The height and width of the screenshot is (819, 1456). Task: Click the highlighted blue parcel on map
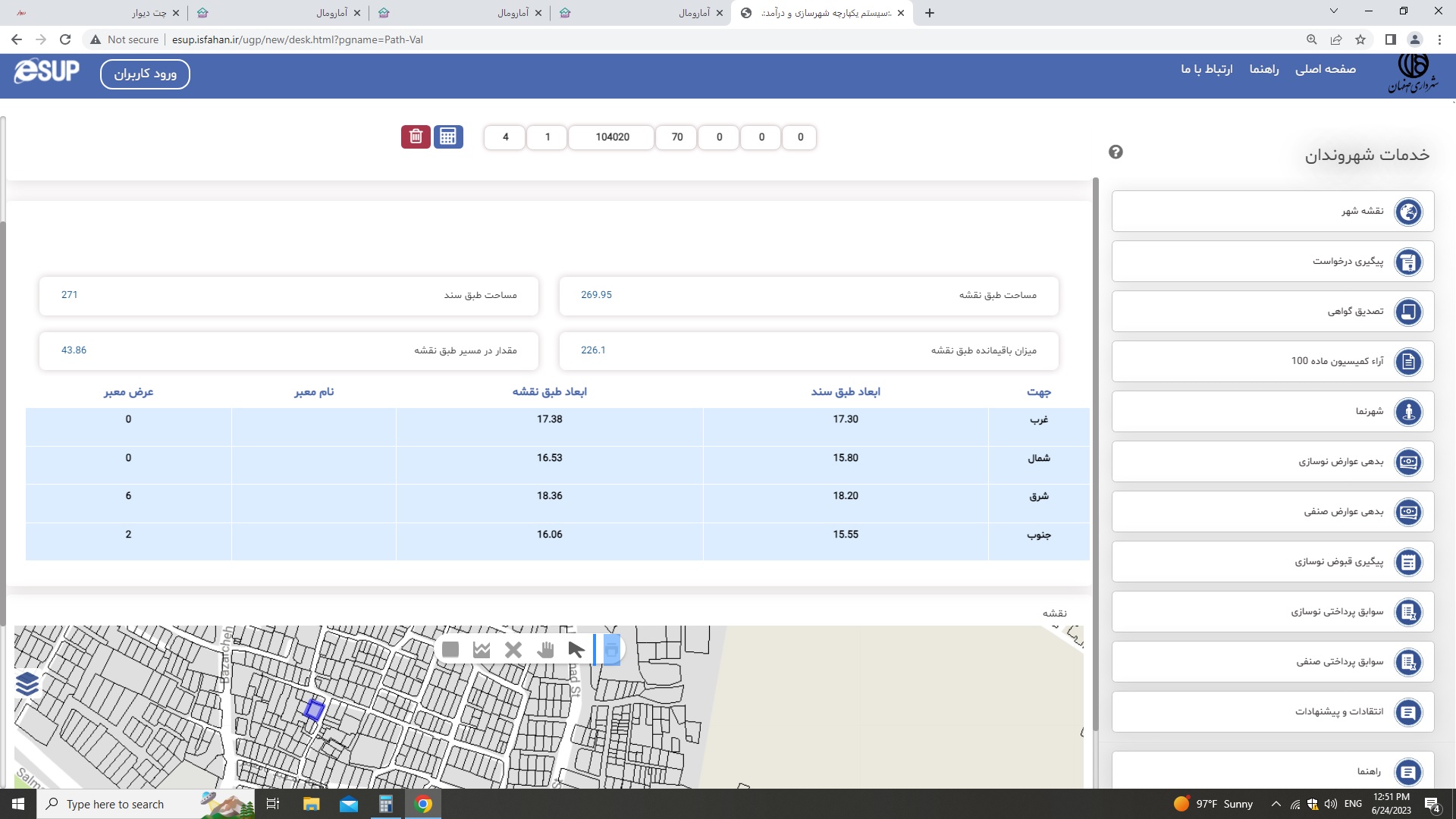coord(314,711)
